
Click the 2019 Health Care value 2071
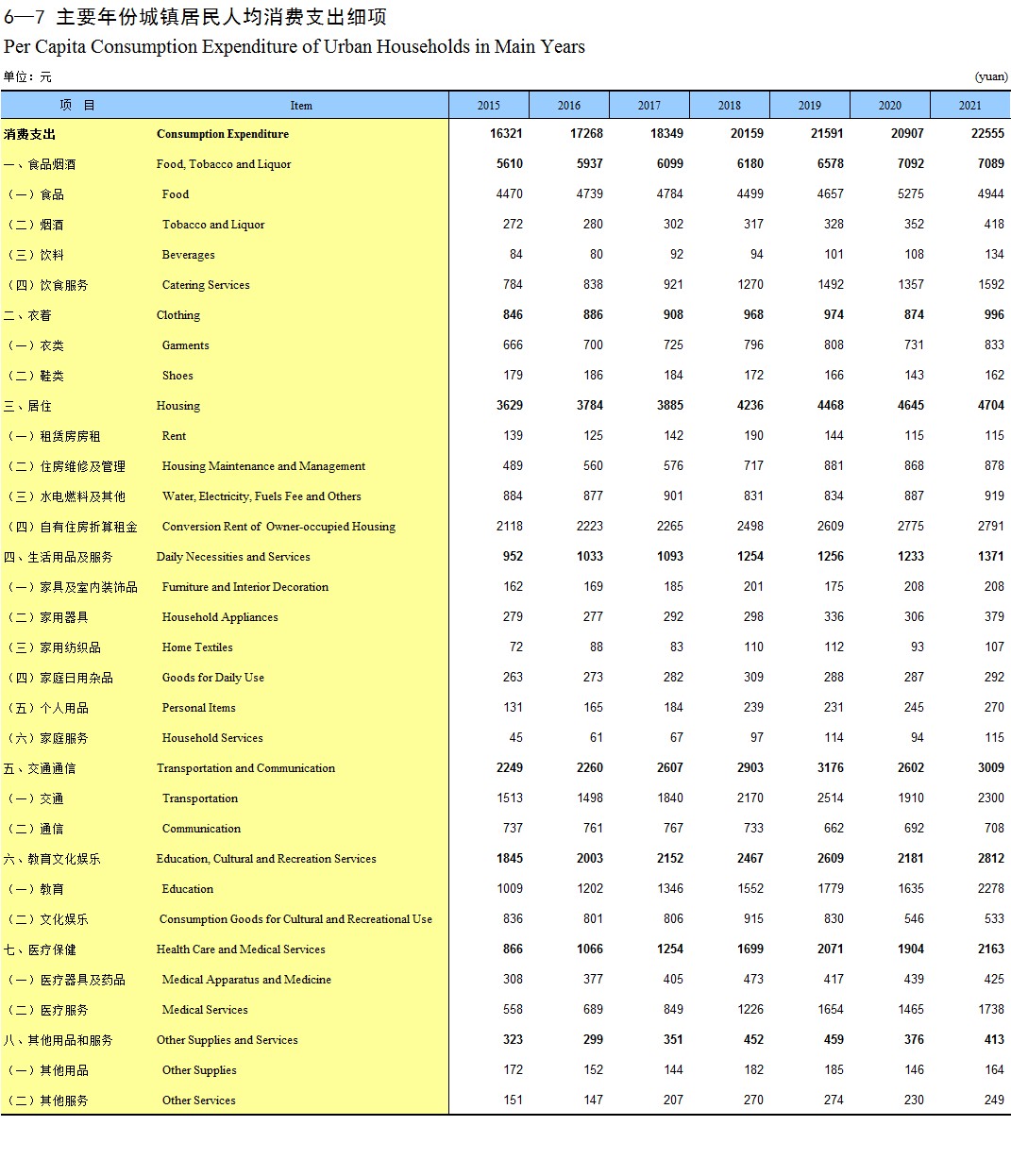click(830, 949)
